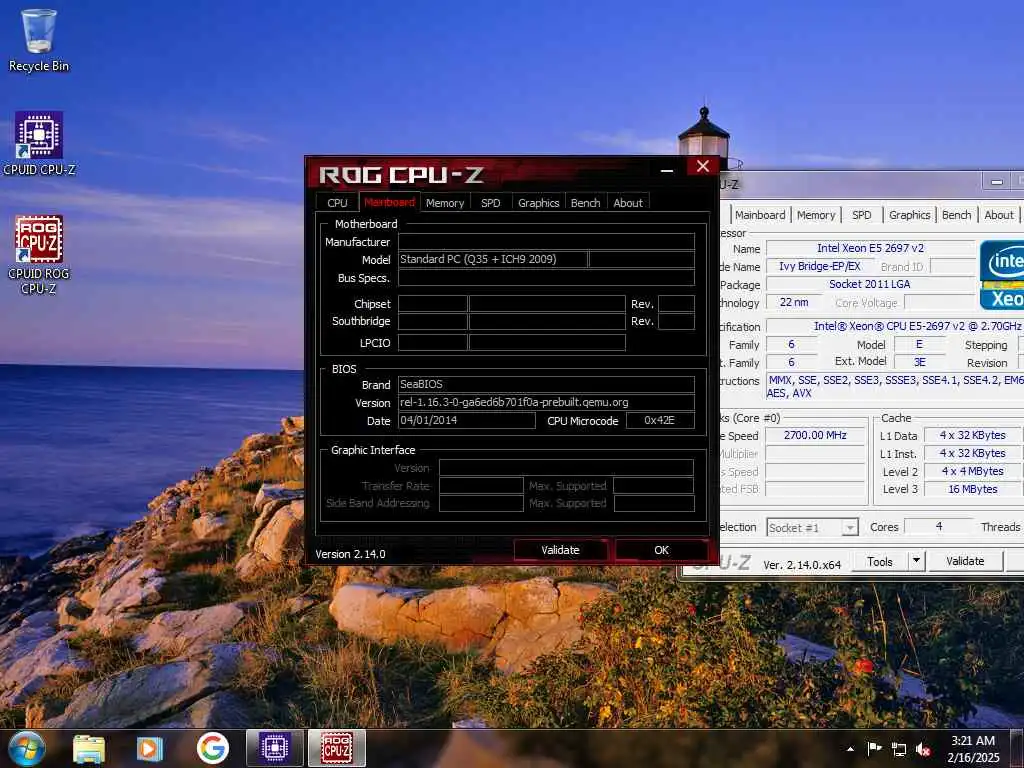Click the package value Socket 2011 LGA
Screen dimensions: 1024x768
[x=870, y=284]
